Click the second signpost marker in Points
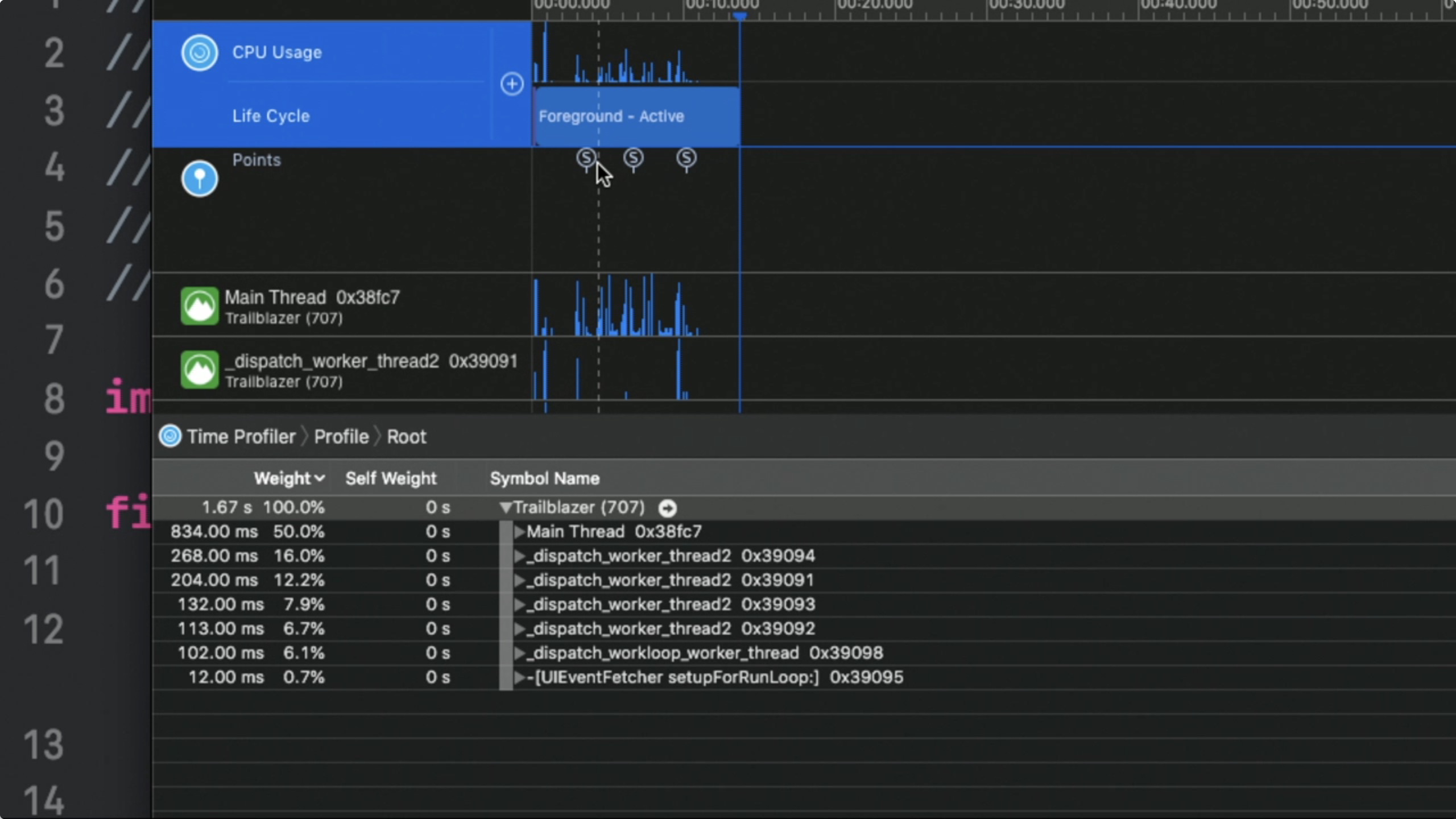Screen dimensions: 1456x819 pos(633,158)
